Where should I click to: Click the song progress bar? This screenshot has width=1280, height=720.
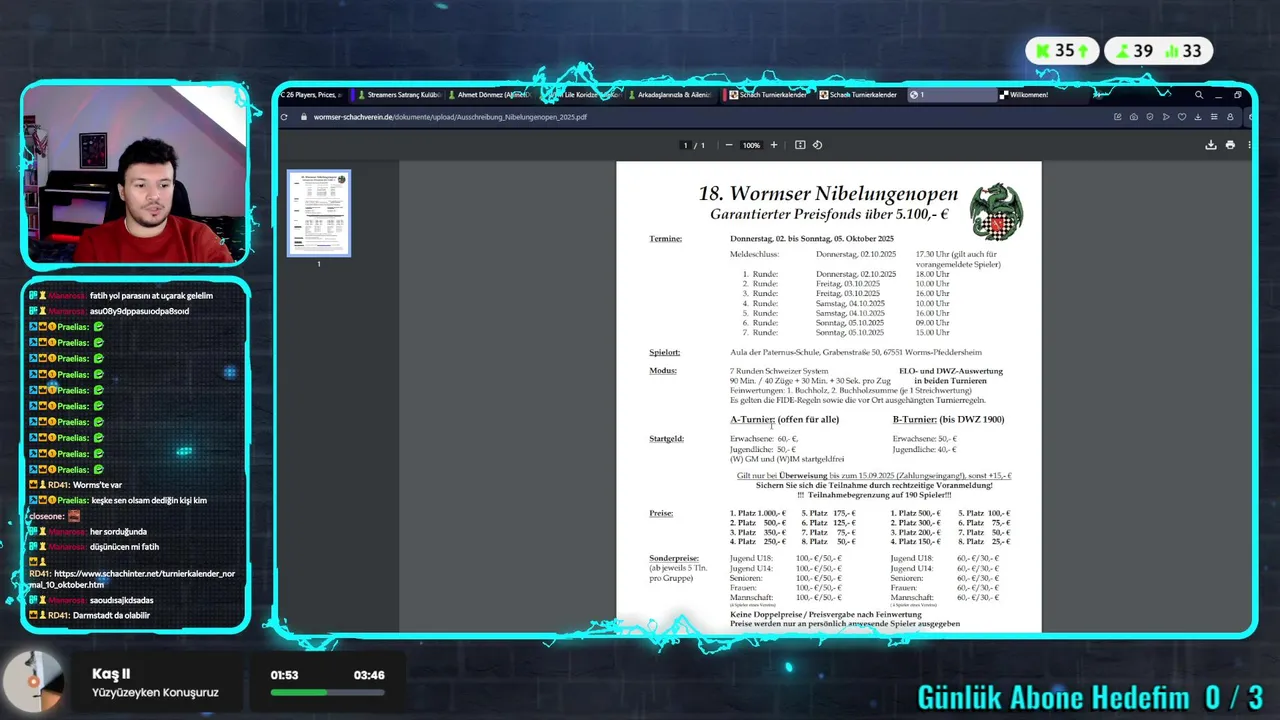[327, 692]
